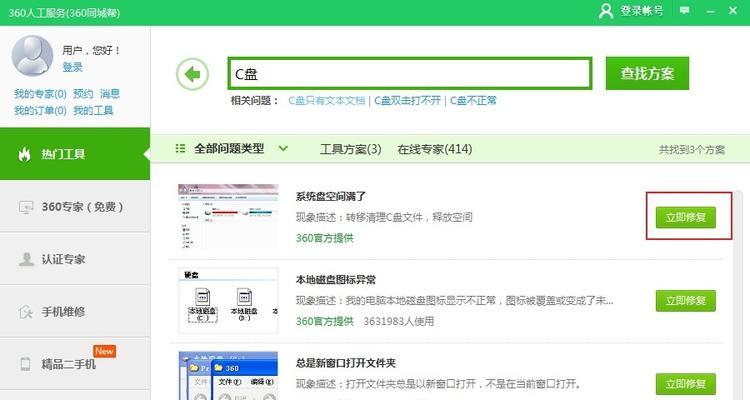This screenshot has width=750, height=400.
Task: Click the 本地磁盘图标异常 title
Action: tap(336, 279)
